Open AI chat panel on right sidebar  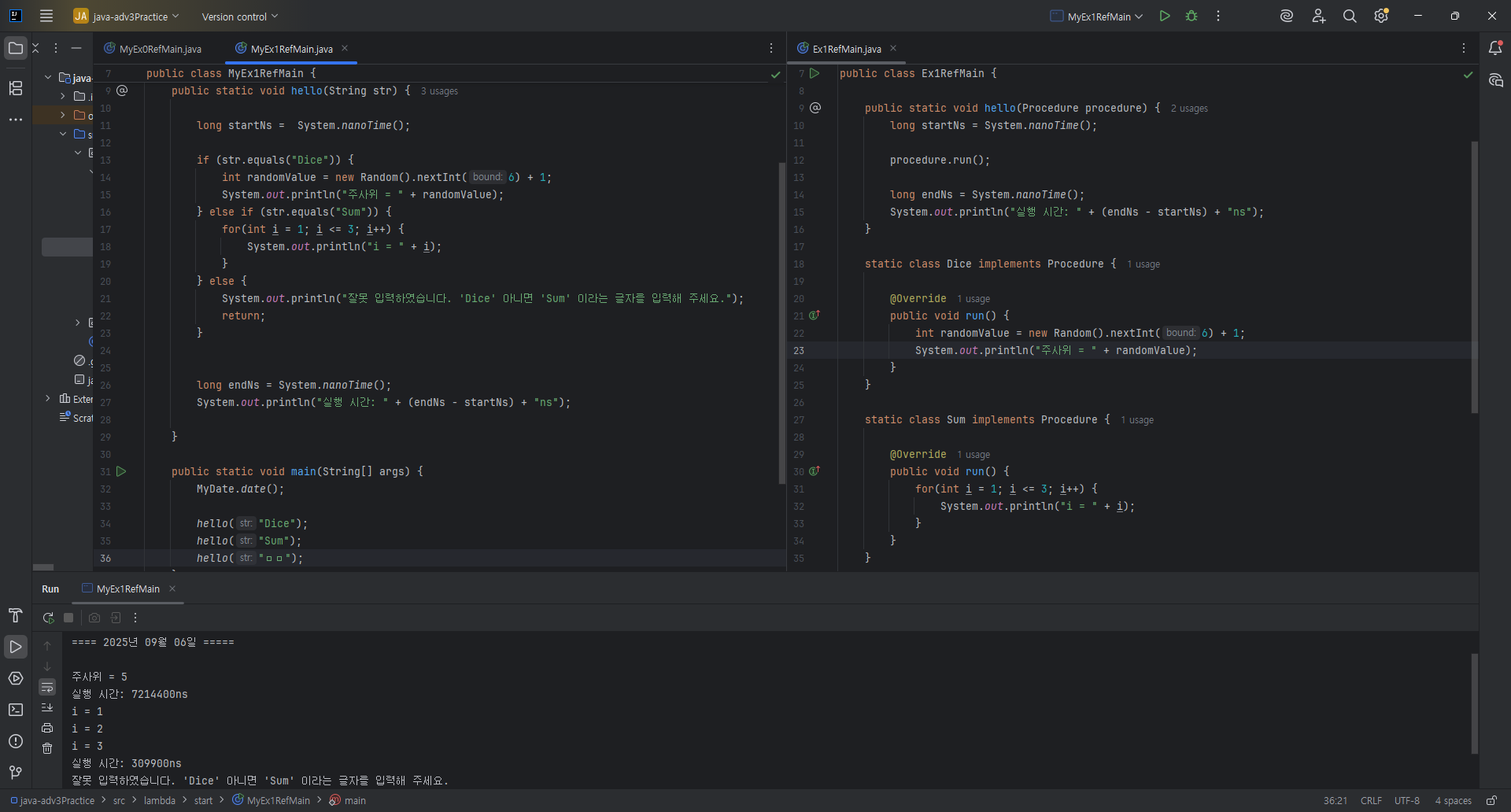point(1495,80)
